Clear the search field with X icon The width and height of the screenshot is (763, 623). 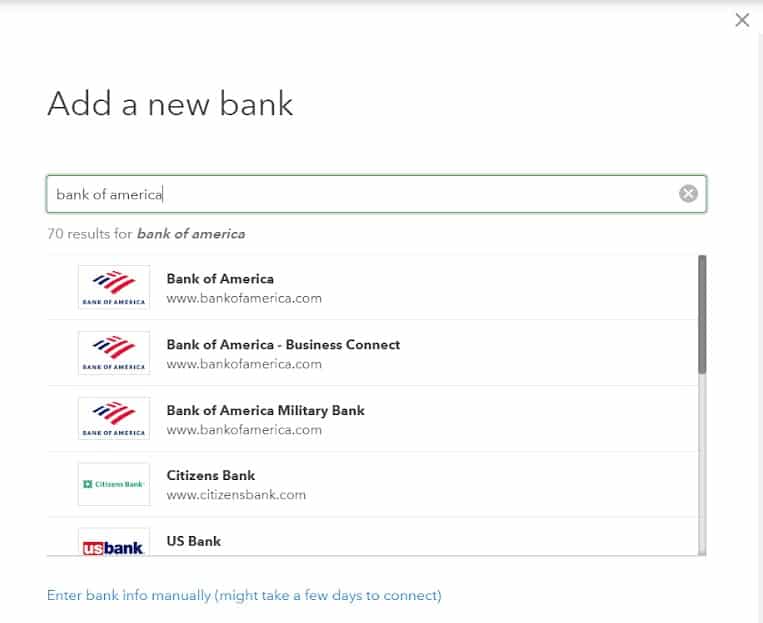(688, 194)
